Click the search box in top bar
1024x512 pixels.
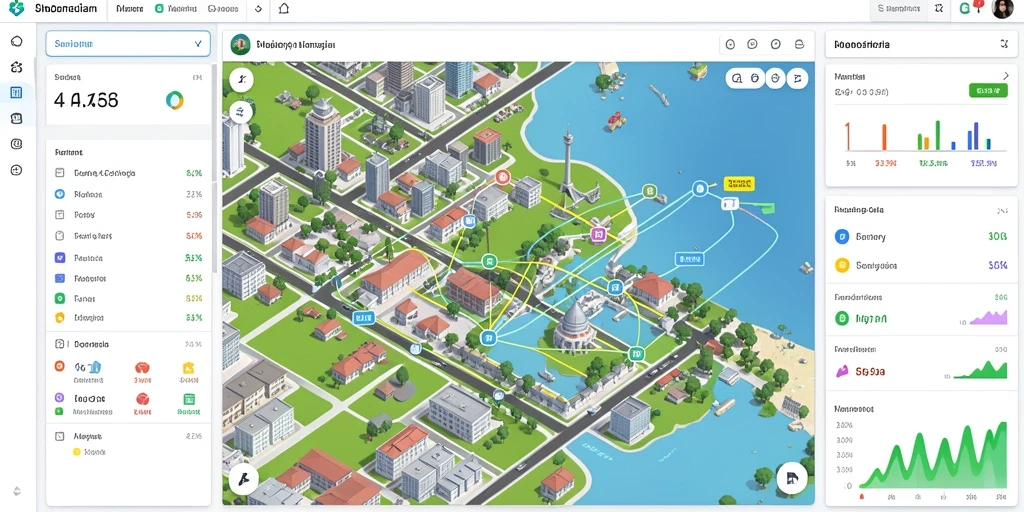click(898, 8)
